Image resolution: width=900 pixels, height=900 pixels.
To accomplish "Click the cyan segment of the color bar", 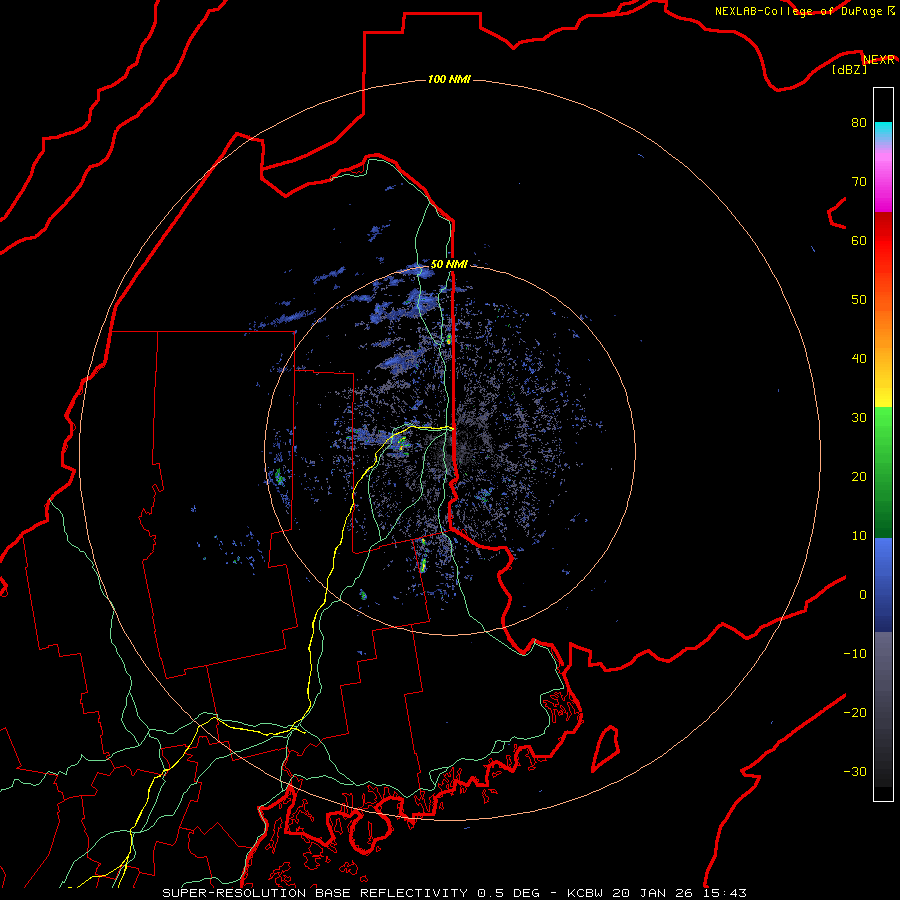I will [x=883, y=132].
